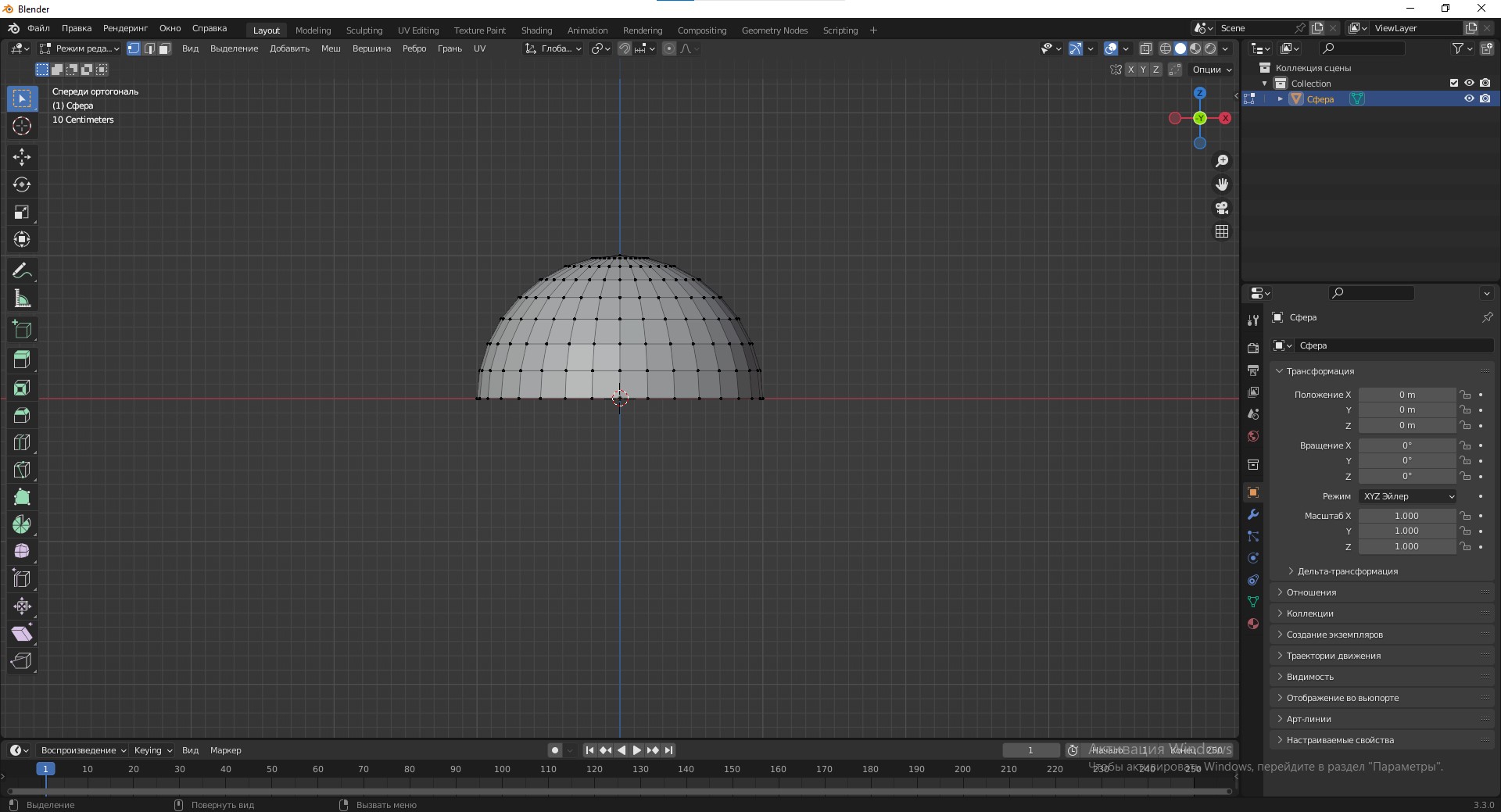The width and height of the screenshot is (1501, 812).
Task: Activate the Bevel tool
Action: point(22,415)
